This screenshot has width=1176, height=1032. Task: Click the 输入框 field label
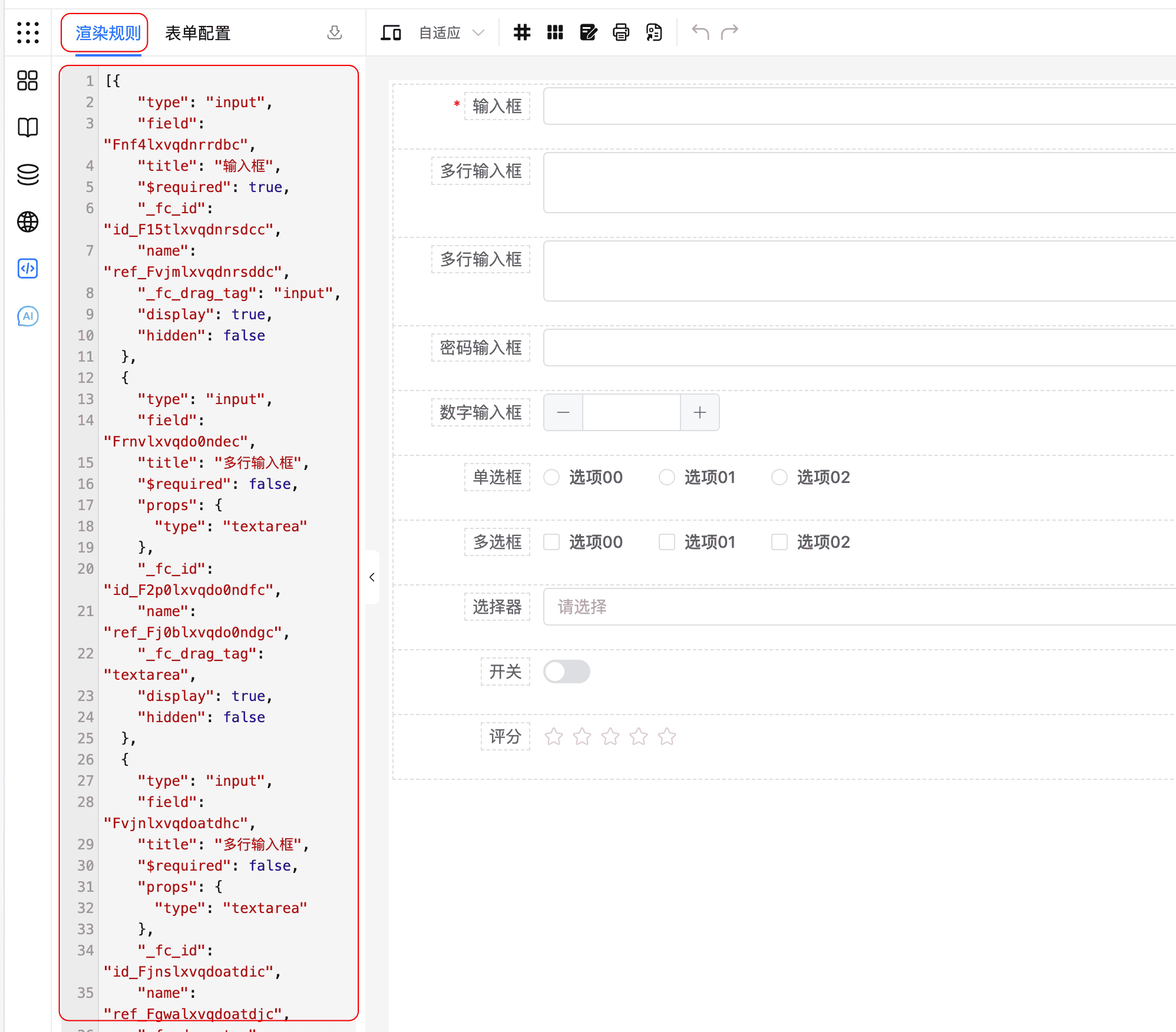click(x=497, y=106)
